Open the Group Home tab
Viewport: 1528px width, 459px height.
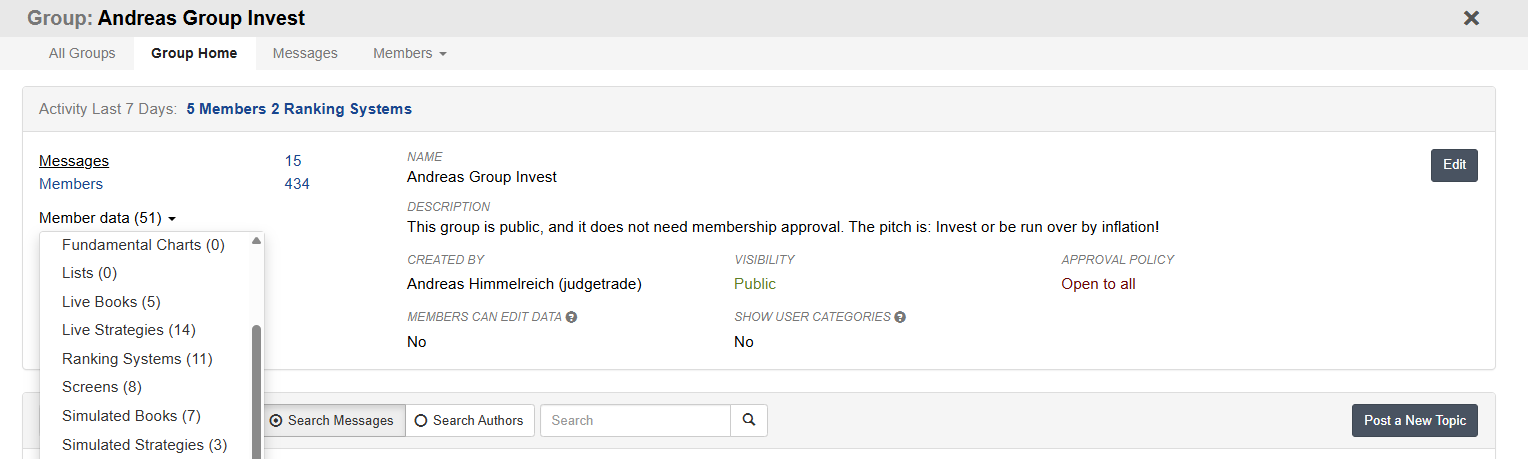click(x=194, y=53)
